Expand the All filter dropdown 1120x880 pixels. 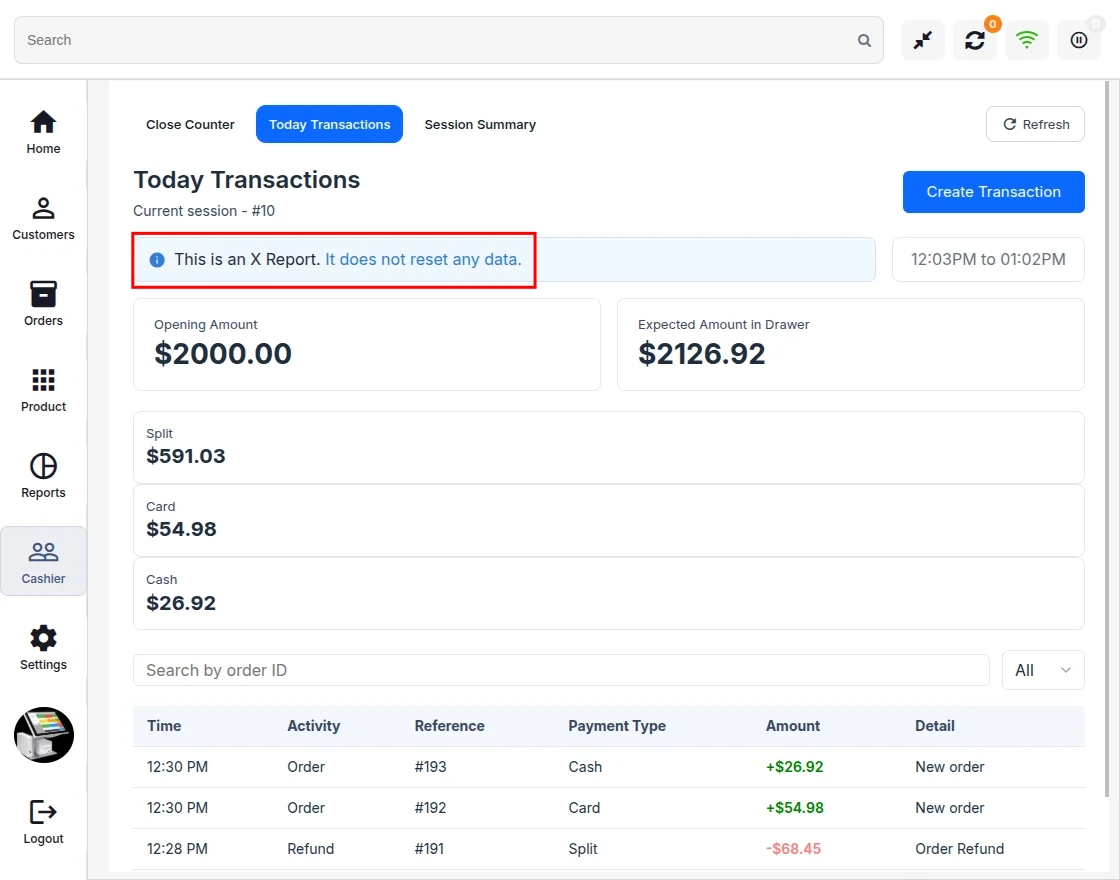(x=1043, y=670)
